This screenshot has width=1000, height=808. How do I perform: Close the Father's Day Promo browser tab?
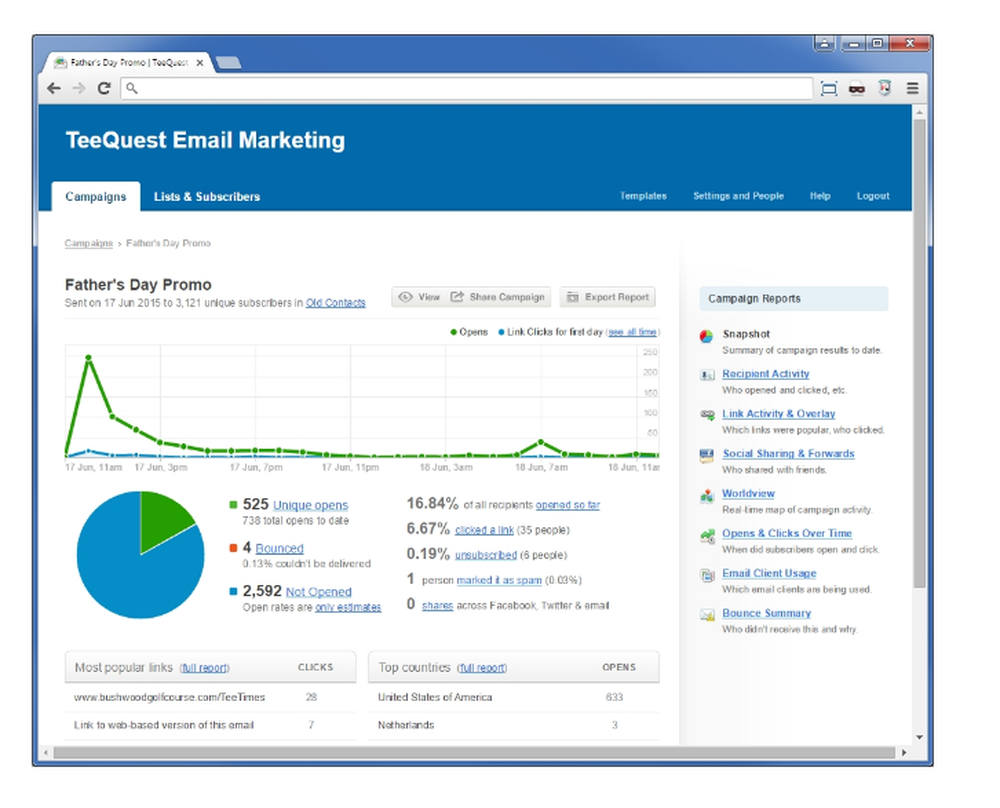(200, 62)
